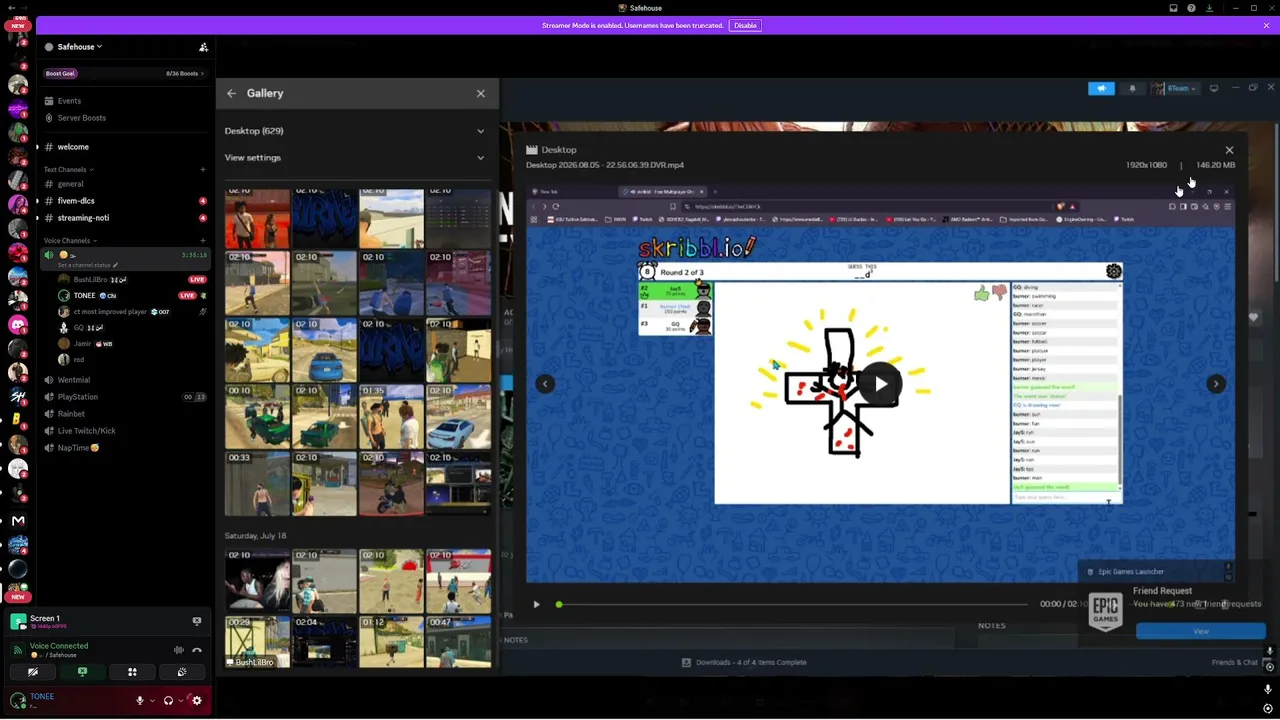This screenshot has height=720, width=1280.
Task: Expand the View settings section
Action: (x=354, y=158)
